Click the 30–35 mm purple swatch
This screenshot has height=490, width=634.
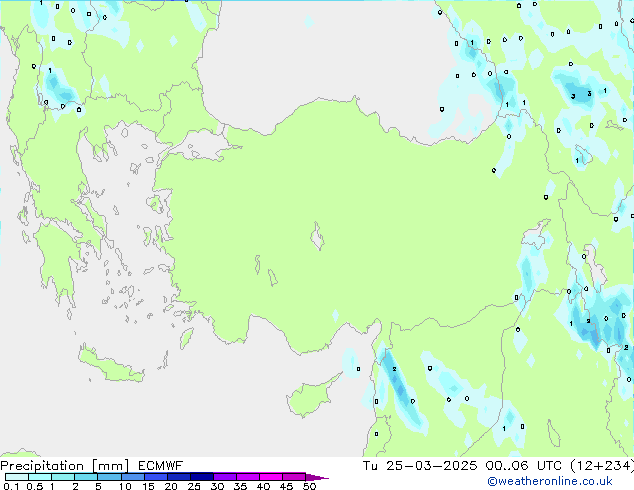(225, 477)
